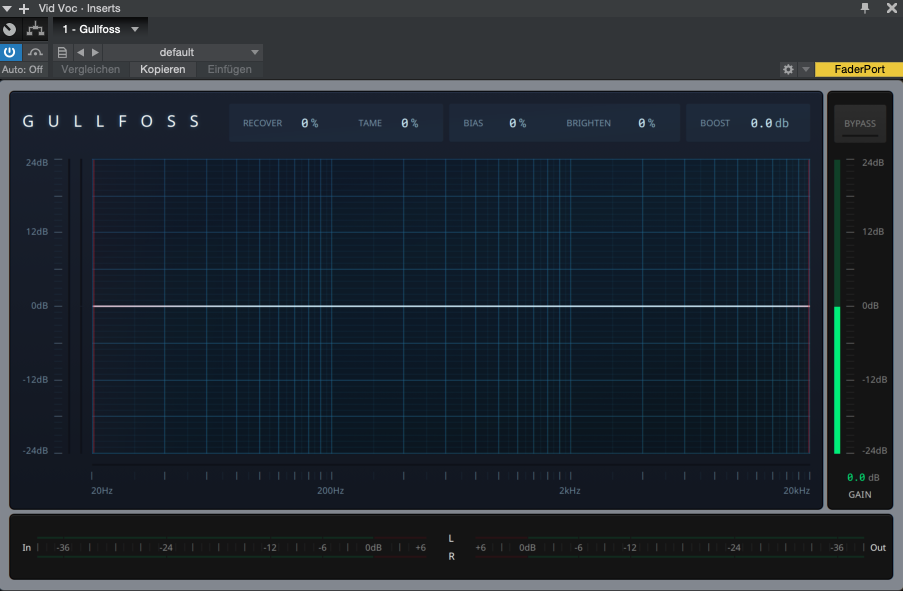903x591 pixels.
Task: Toggle the plugin power button
Action: click(x=10, y=52)
